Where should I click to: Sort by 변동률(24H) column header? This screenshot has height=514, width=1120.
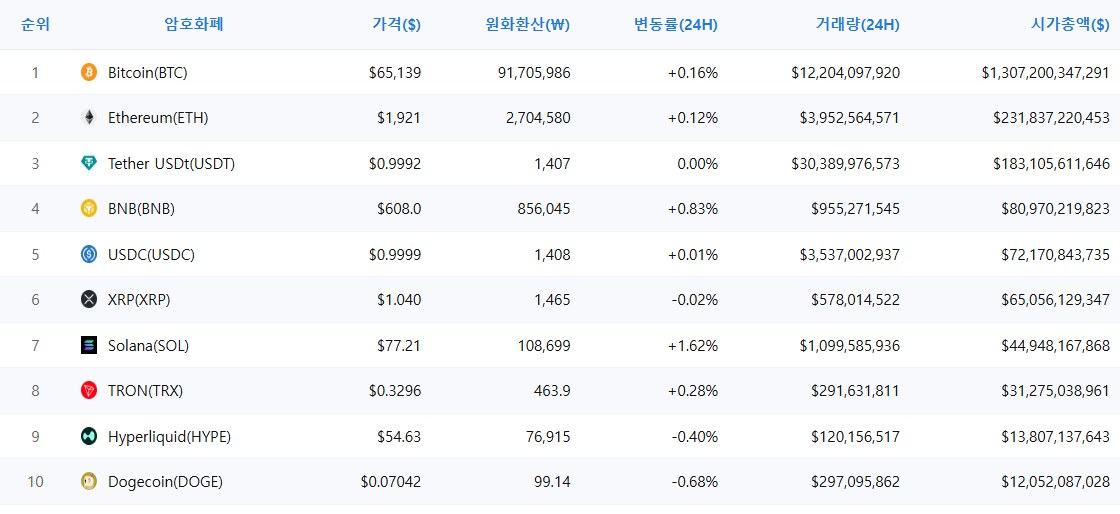coord(676,25)
